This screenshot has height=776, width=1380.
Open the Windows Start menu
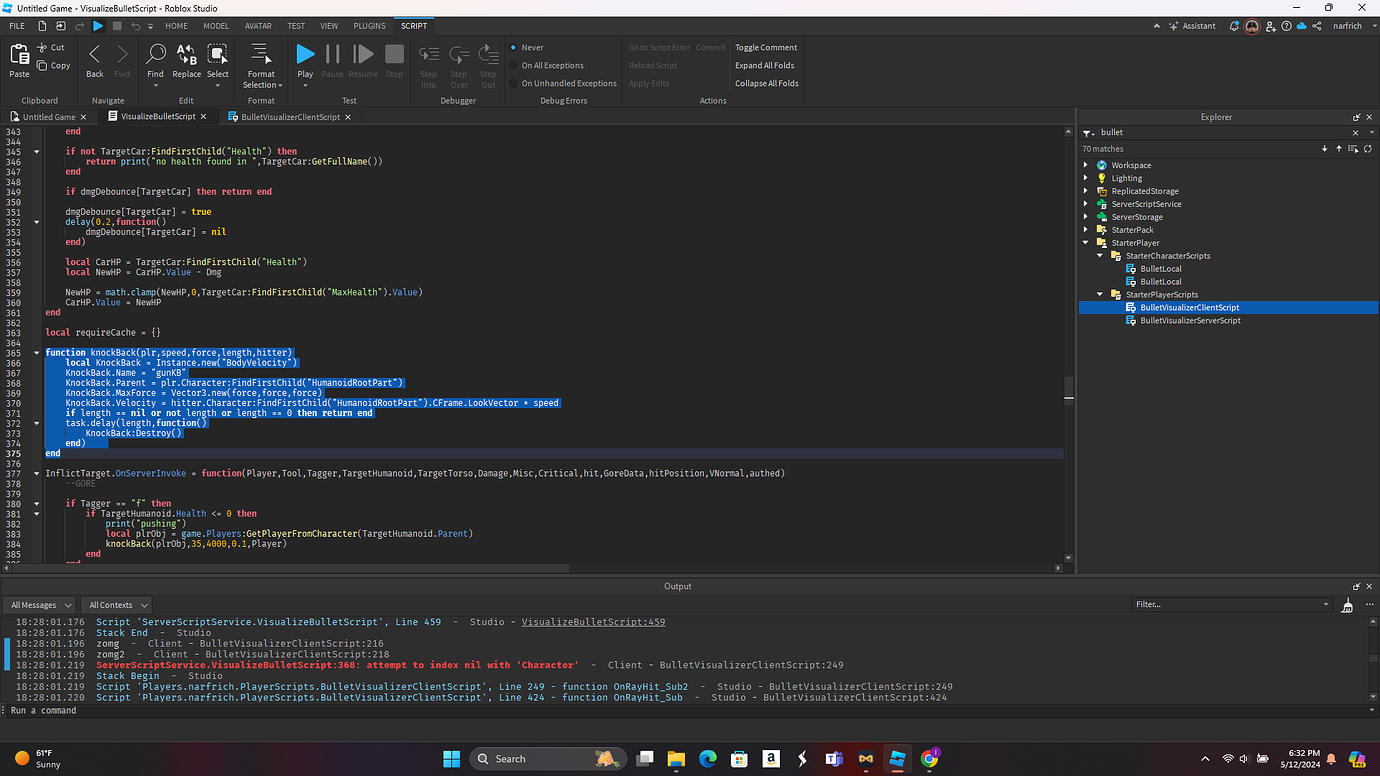point(450,758)
